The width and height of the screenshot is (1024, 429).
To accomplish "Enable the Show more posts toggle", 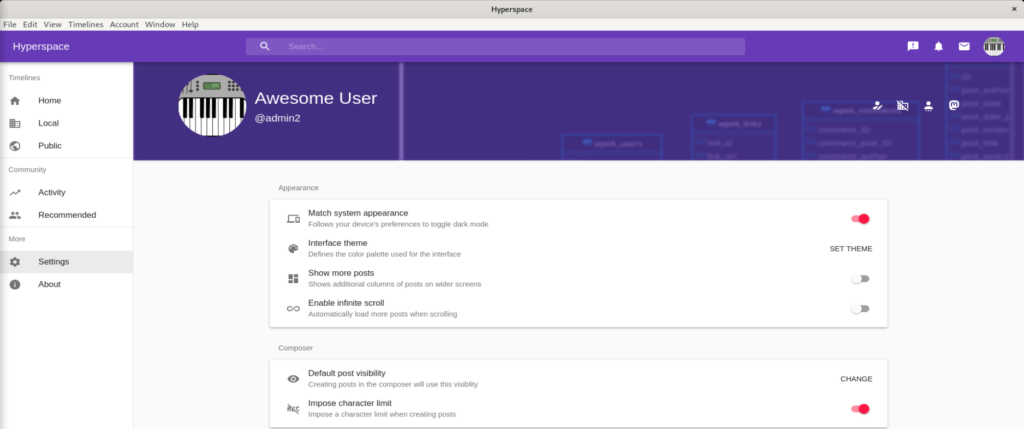I will tap(860, 279).
